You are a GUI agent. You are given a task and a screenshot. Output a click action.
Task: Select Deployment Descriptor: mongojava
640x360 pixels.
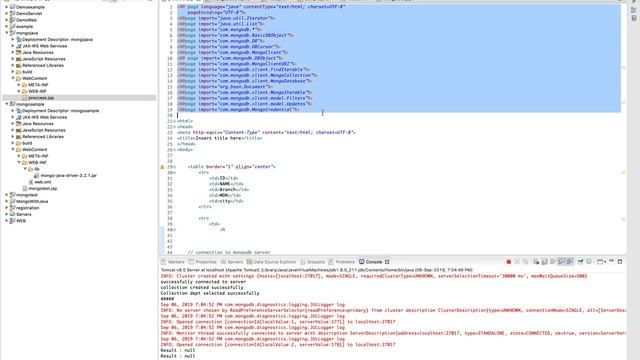(x=57, y=40)
